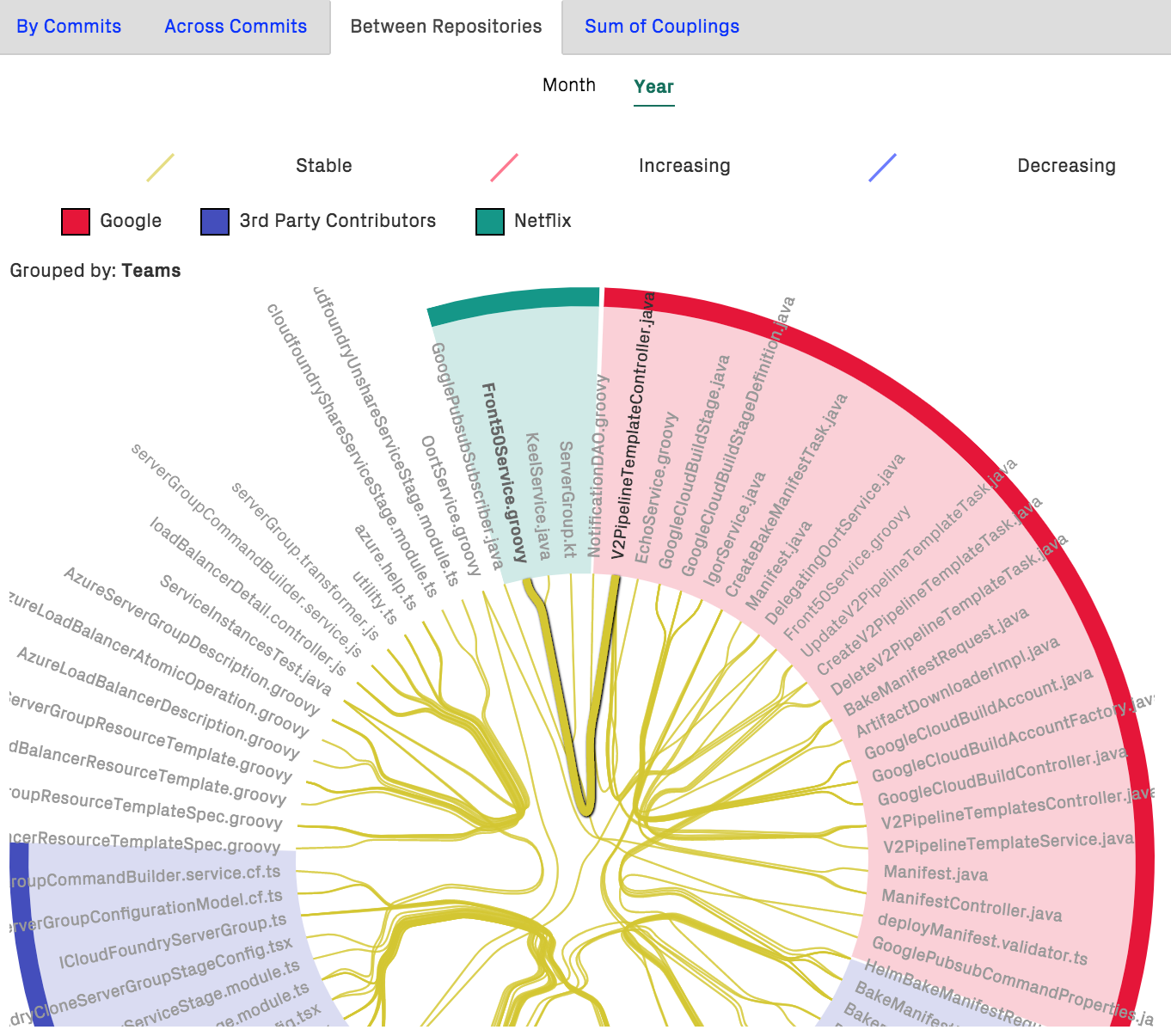Select the GoogleCloudBuildStage.java node
Image resolution: width=1171 pixels, height=1036 pixels.
[x=695, y=462]
